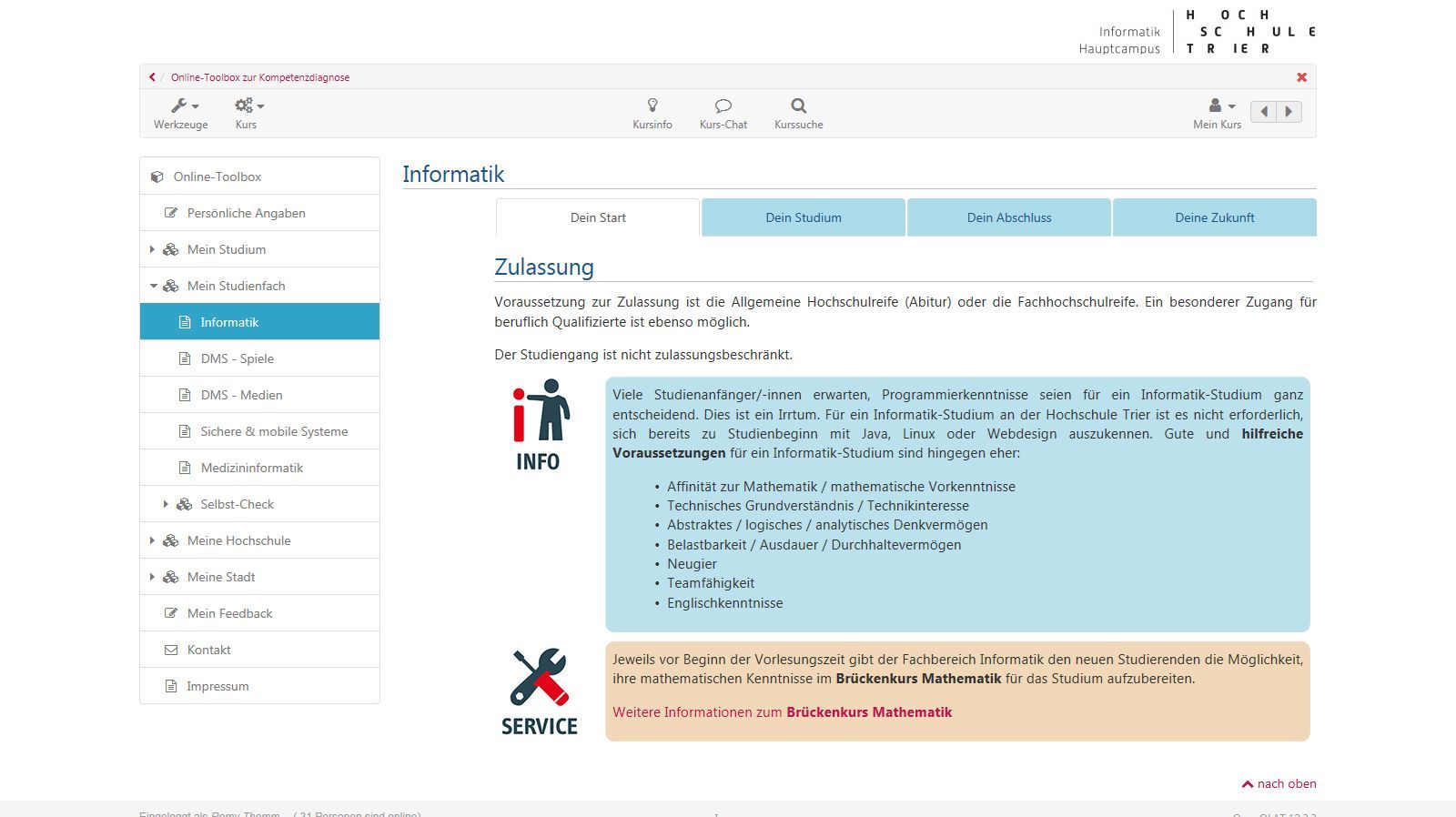The width and height of the screenshot is (1456, 817).
Task: Expand the Meine Stadt tree node
Action: [152, 577]
